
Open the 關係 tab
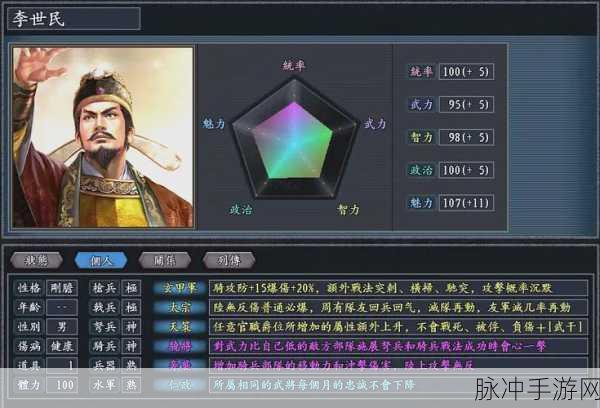coord(165,260)
